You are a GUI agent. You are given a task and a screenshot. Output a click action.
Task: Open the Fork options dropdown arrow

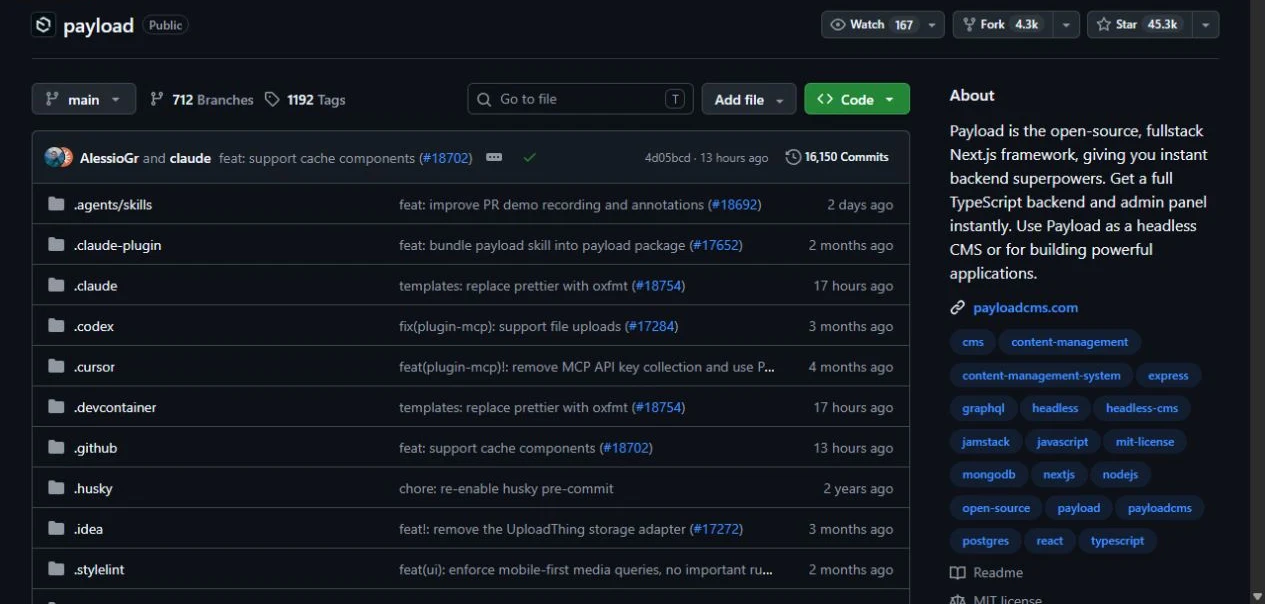1067,25
